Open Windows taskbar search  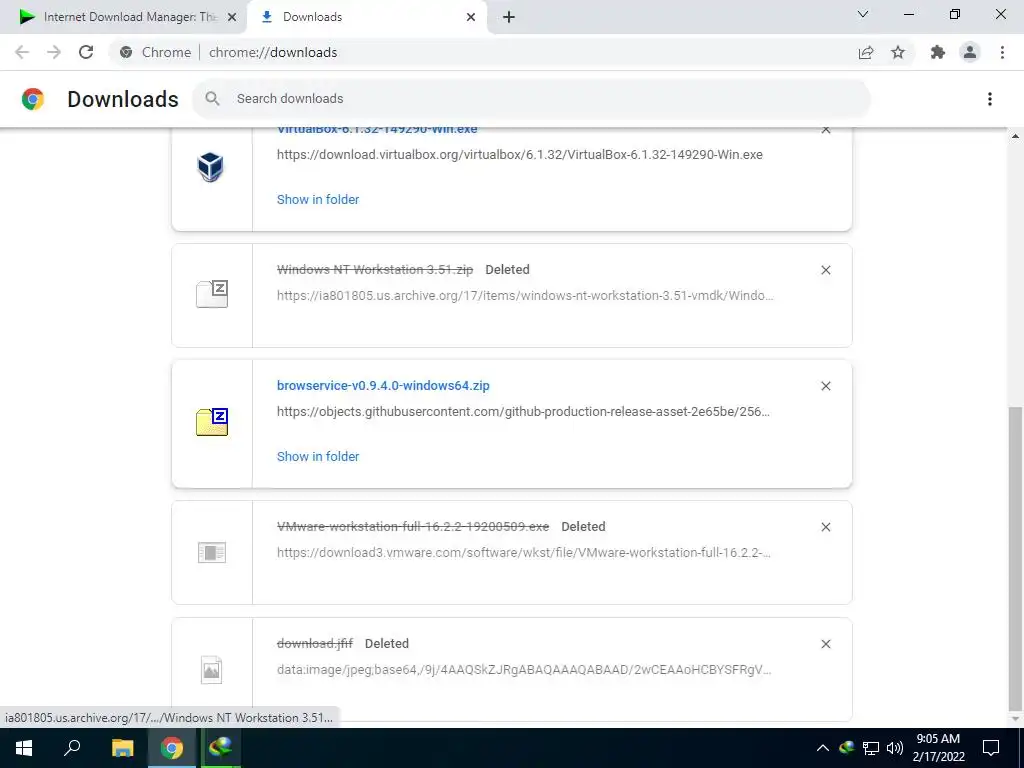[x=72, y=748]
